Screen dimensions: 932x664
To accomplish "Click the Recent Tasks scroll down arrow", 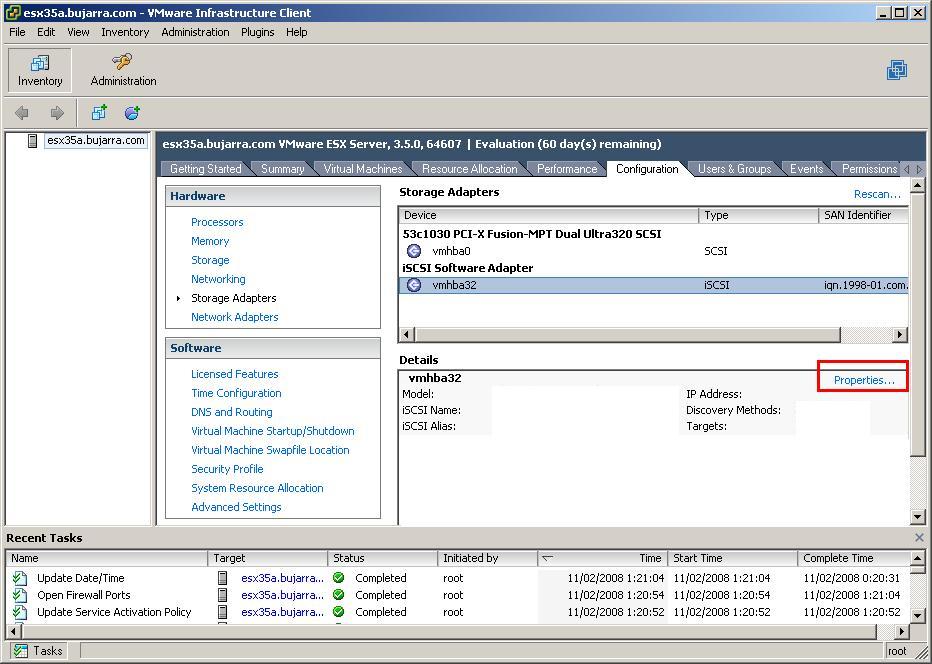I will click(x=918, y=616).
